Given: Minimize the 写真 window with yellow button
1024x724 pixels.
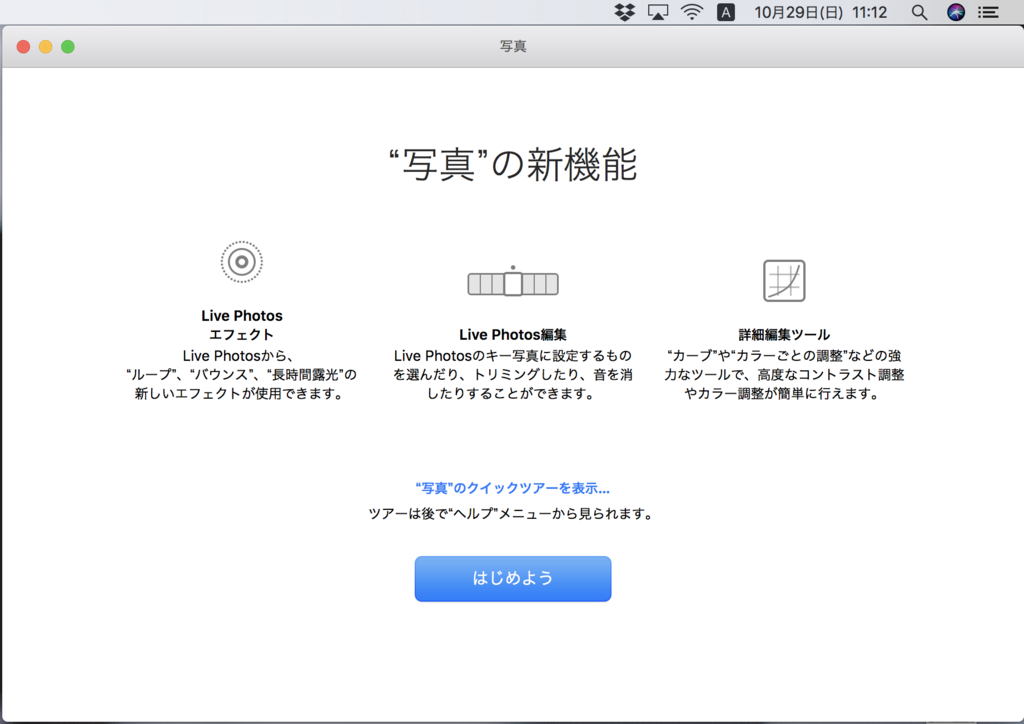Looking at the screenshot, I should click(46, 47).
